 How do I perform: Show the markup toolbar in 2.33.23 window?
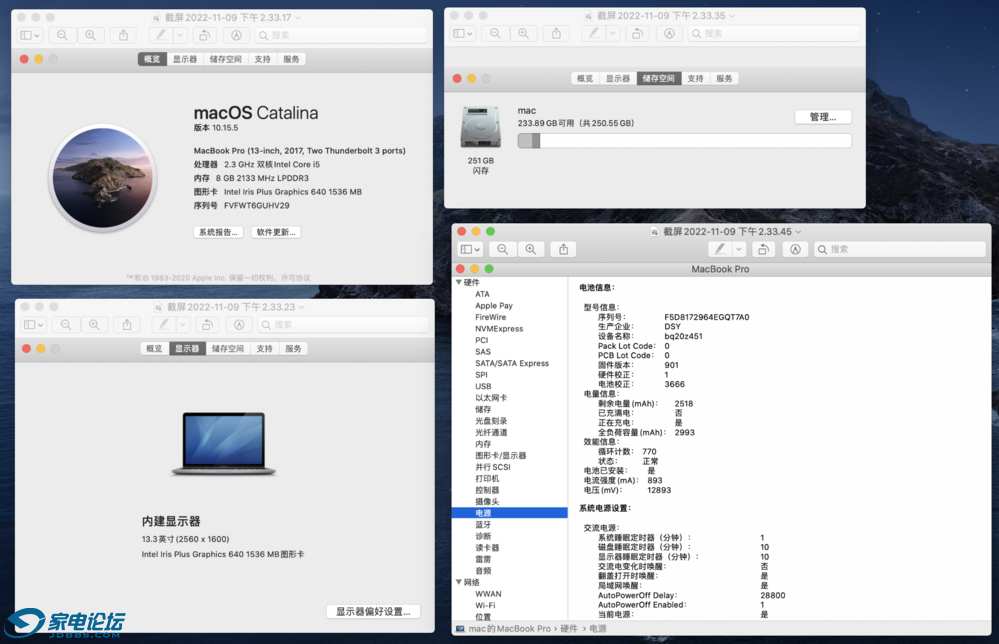(x=239, y=325)
